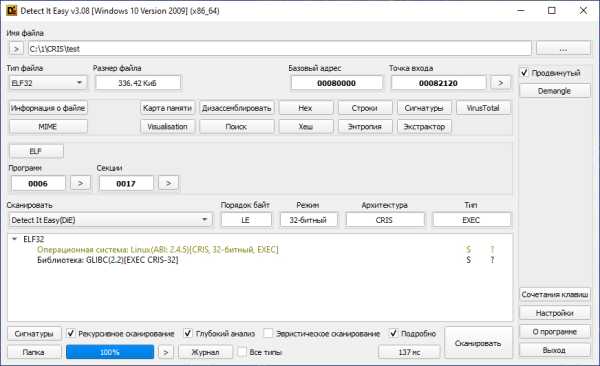600x366 pixels.
Task: Open the VirusTotal button
Action: 483,108
